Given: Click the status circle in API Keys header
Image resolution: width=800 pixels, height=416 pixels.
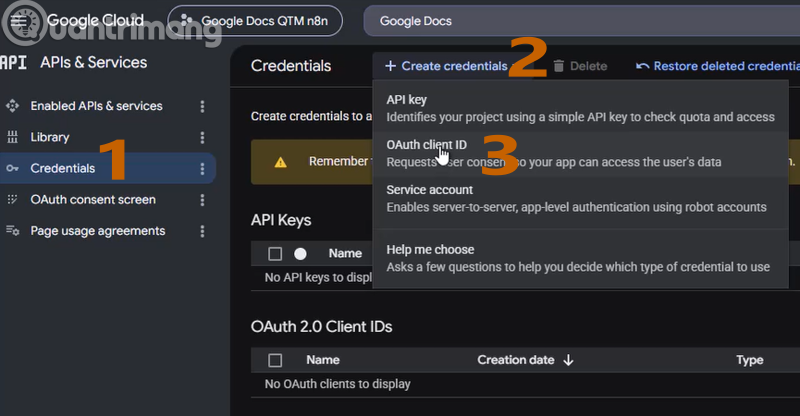Looking at the screenshot, I should [x=301, y=254].
